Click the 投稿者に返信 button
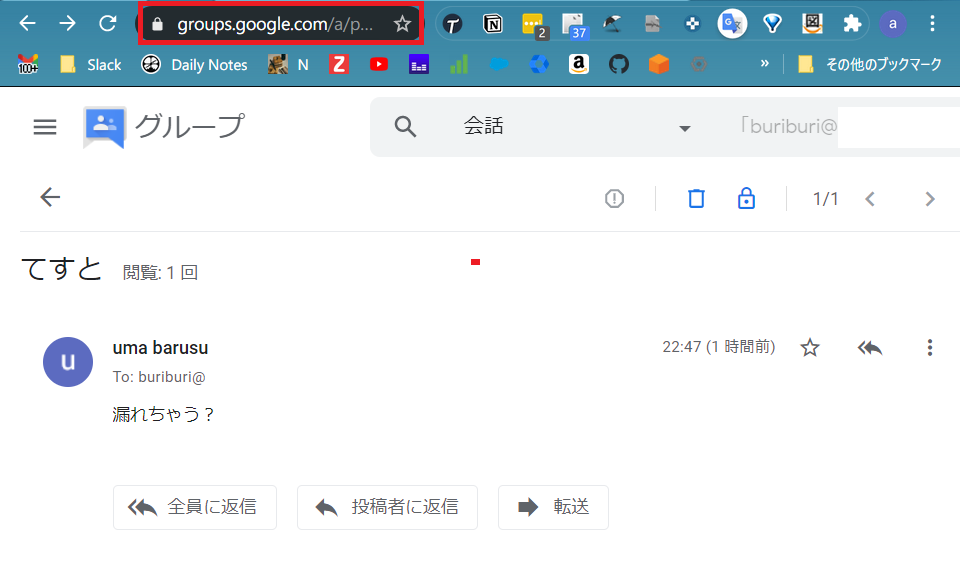This screenshot has height=582, width=960. pos(387,507)
